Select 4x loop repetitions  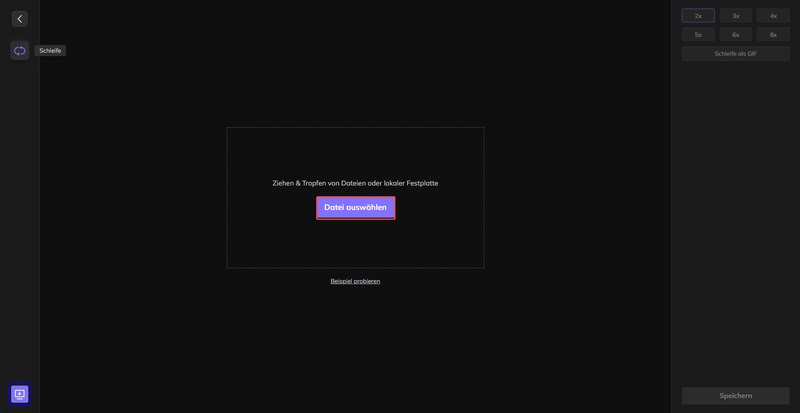pos(773,16)
